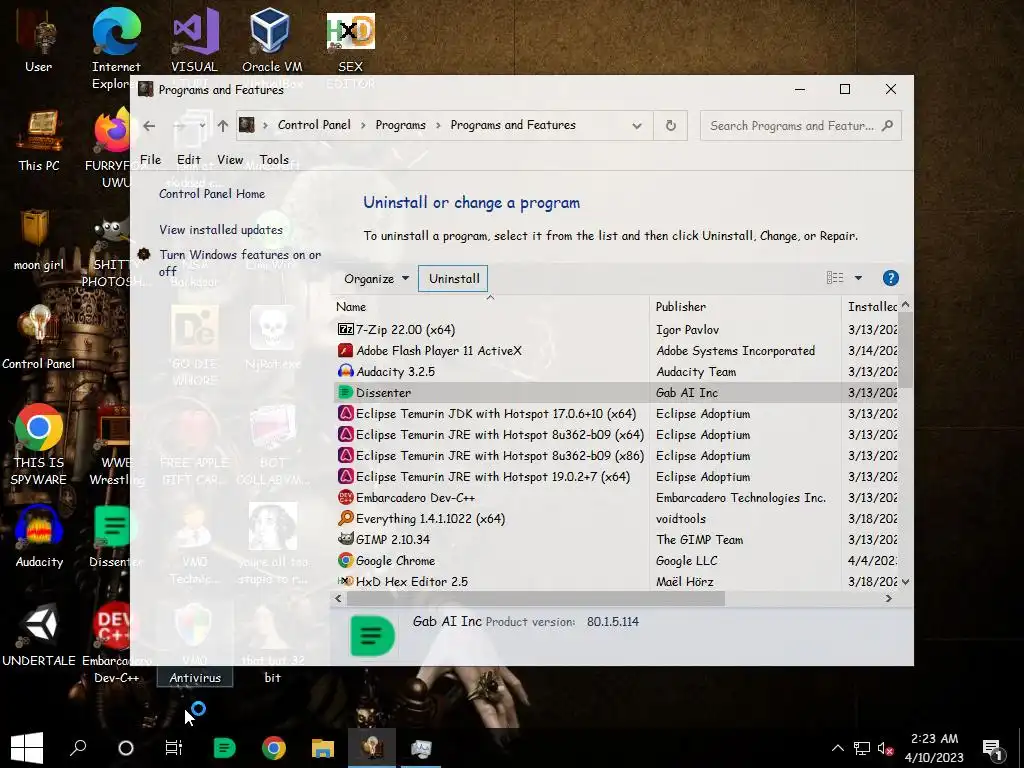
Task: Click the vertical scrollbar thumb
Action: 905,349
